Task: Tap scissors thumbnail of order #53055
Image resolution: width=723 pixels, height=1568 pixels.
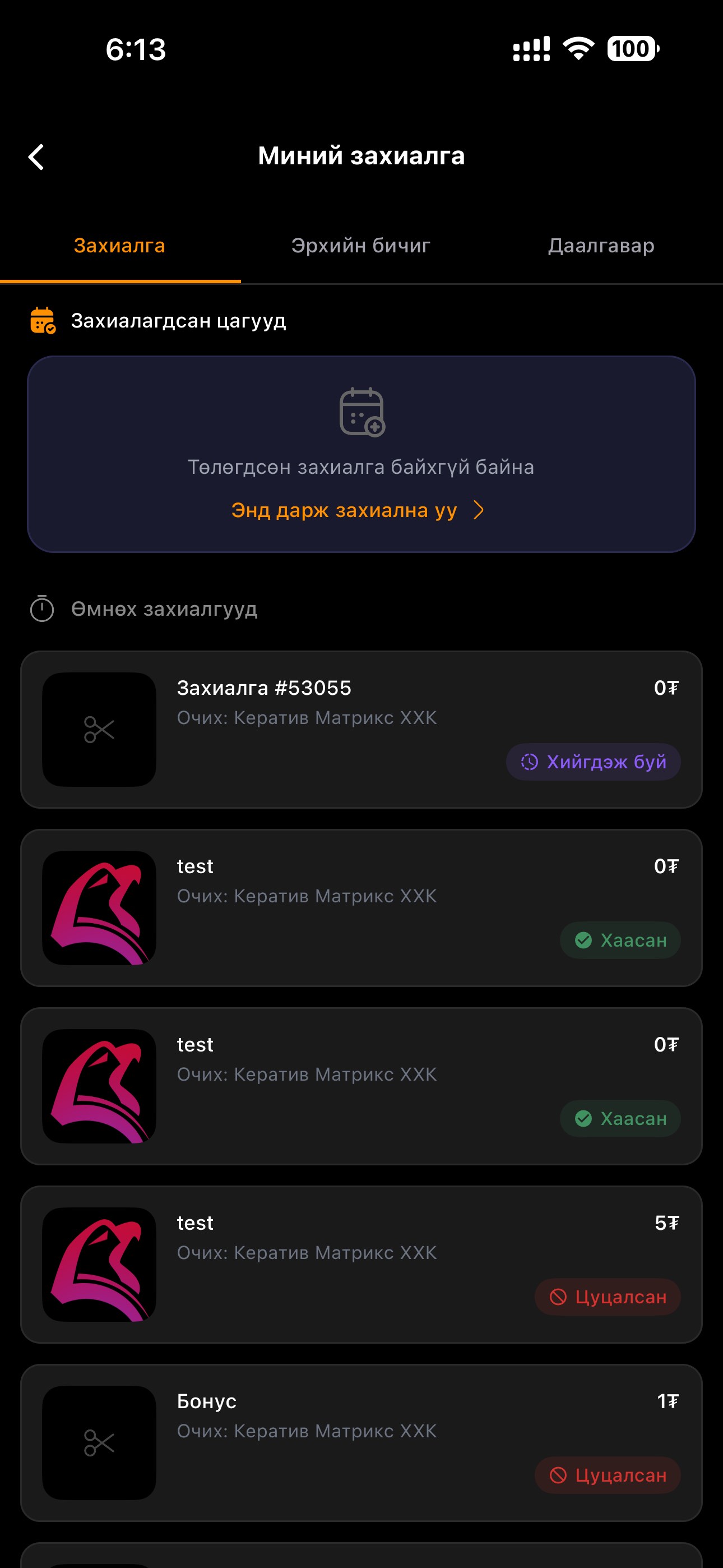Action: coord(99,729)
